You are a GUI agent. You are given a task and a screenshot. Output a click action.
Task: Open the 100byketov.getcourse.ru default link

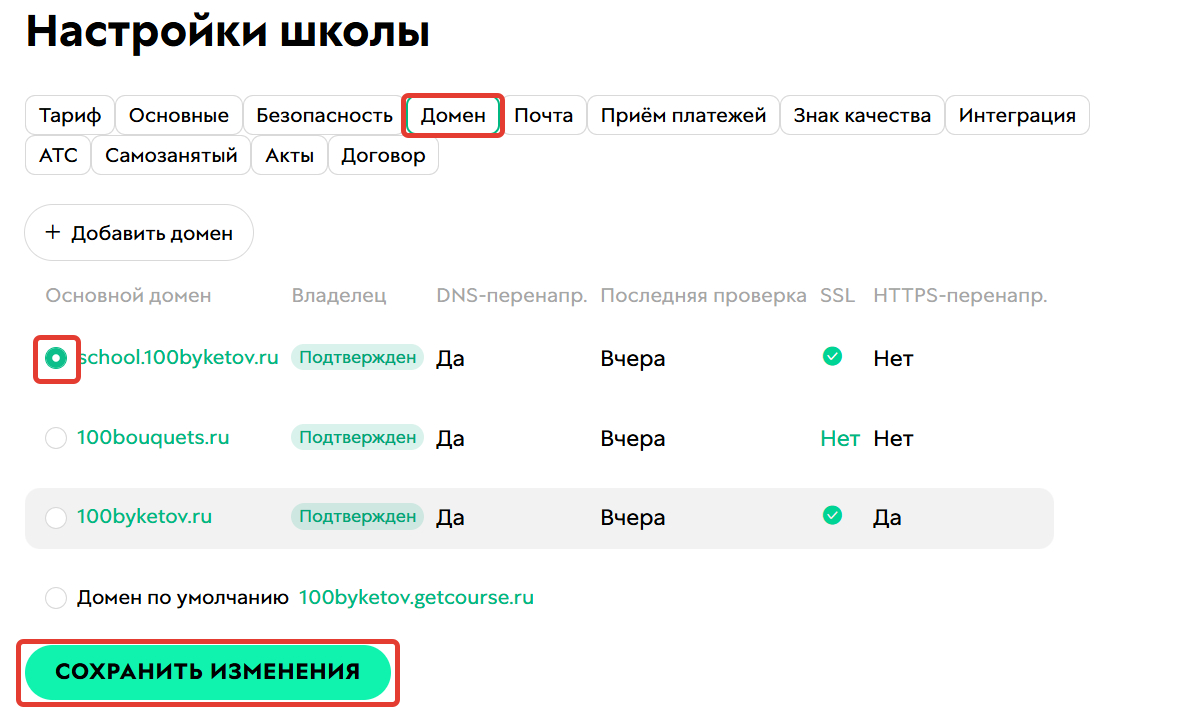[x=416, y=597]
